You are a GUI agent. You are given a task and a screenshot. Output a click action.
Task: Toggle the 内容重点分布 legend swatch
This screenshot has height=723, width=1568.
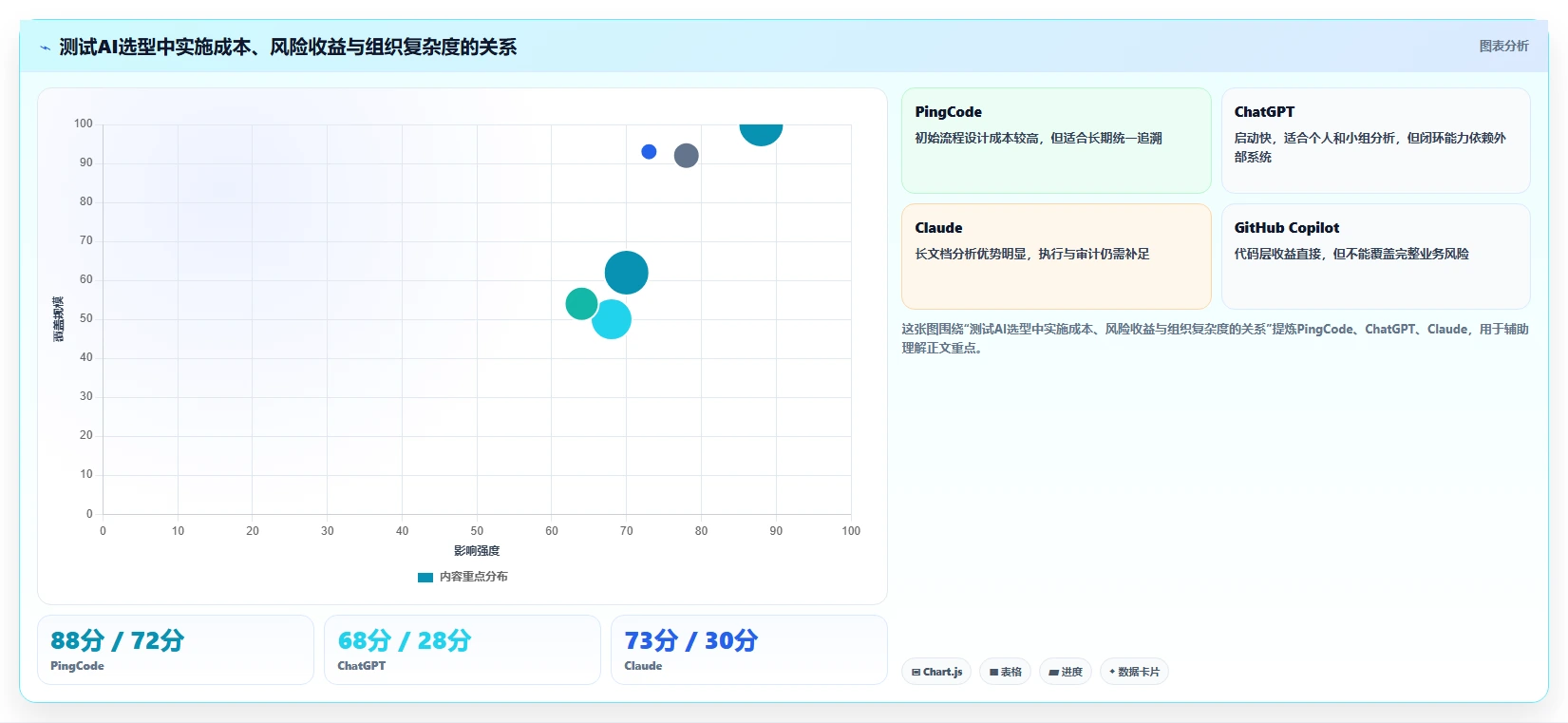[x=425, y=577]
